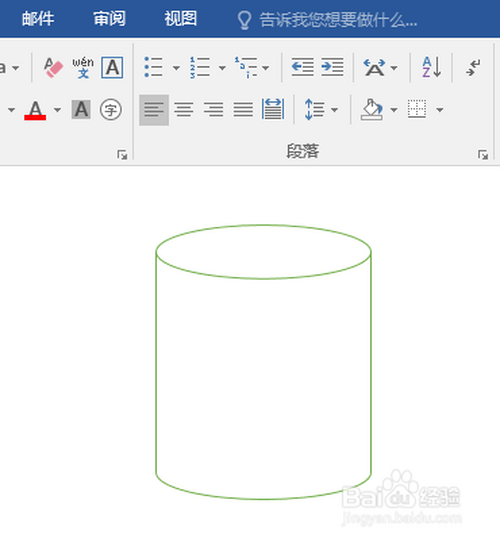The image size is (500, 542).
Task: Increase the paragraph indent
Action: pos(332,67)
